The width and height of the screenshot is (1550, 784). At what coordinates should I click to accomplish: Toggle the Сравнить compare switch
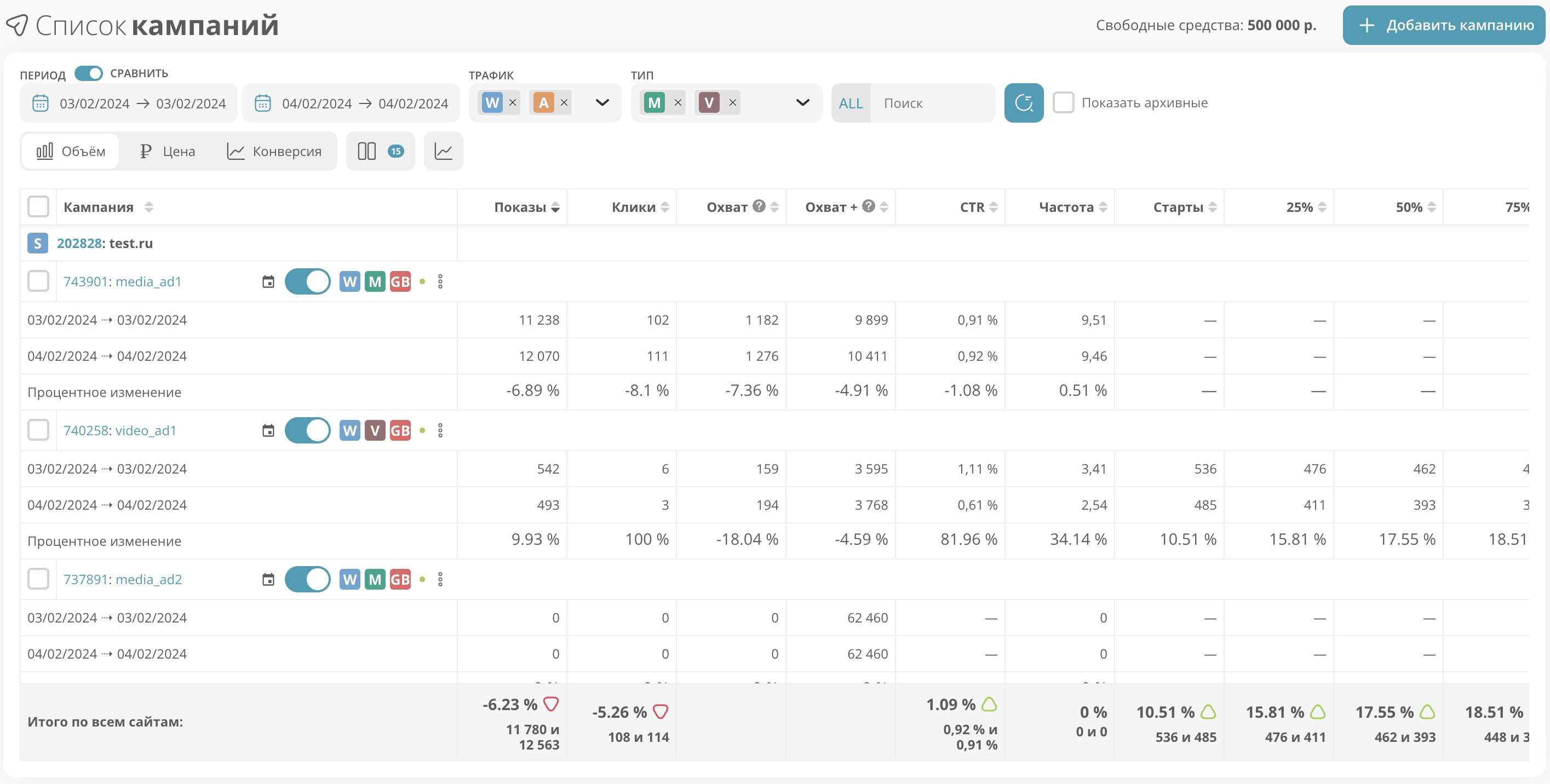(88, 73)
